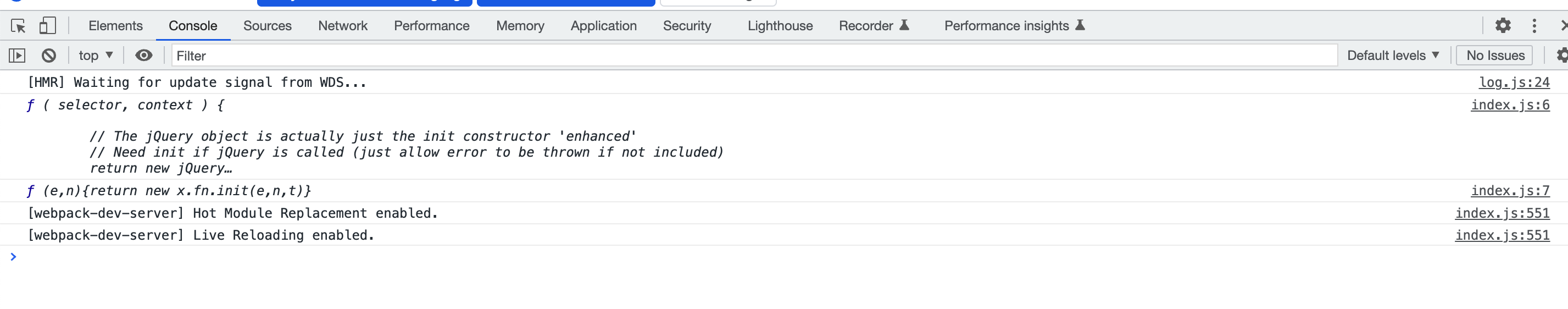The width and height of the screenshot is (1568, 309).
Task: Show the console sidebar panel
Action: [17, 56]
